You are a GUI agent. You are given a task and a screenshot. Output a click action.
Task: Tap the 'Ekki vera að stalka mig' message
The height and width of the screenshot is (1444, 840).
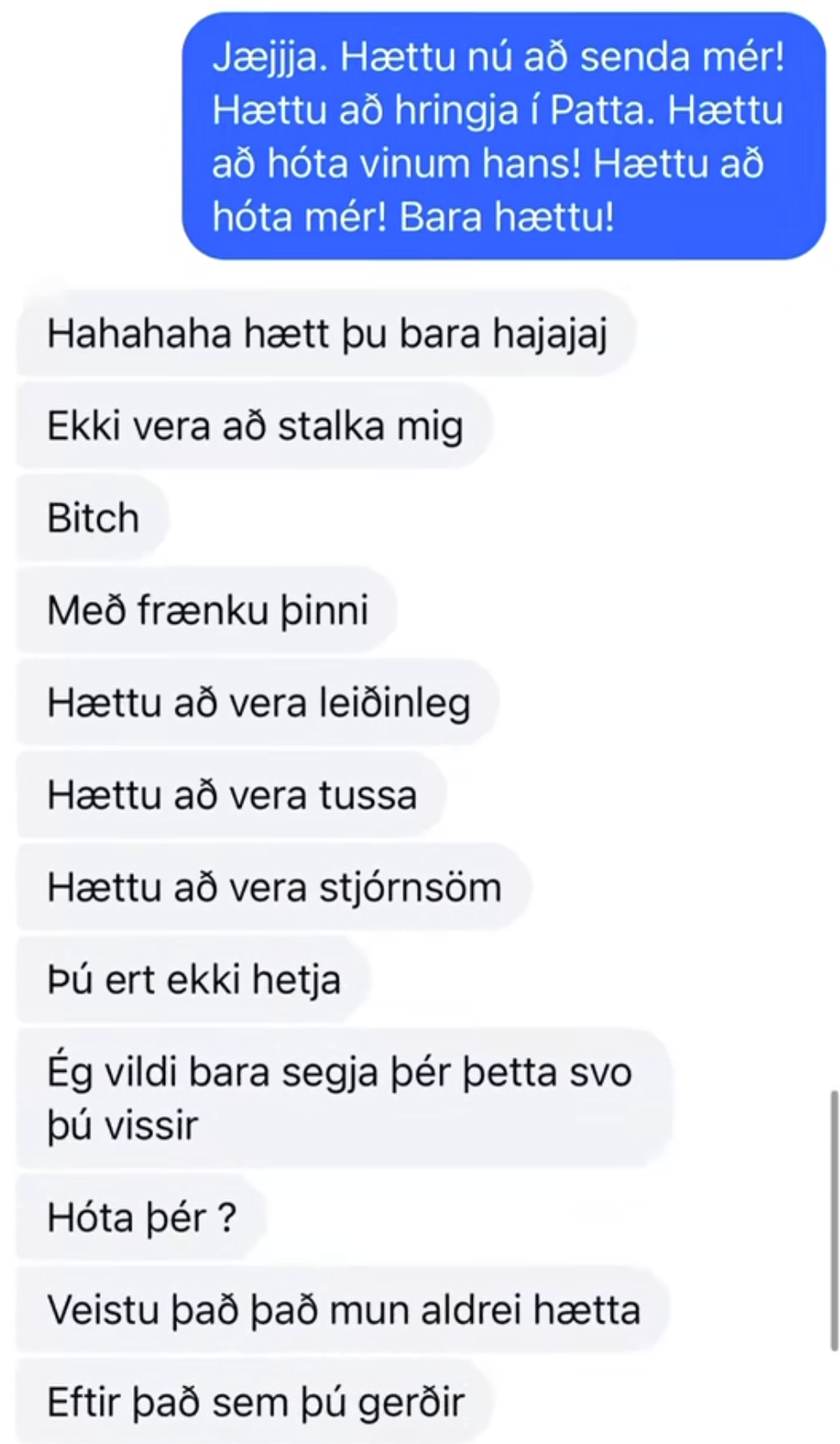(x=254, y=426)
